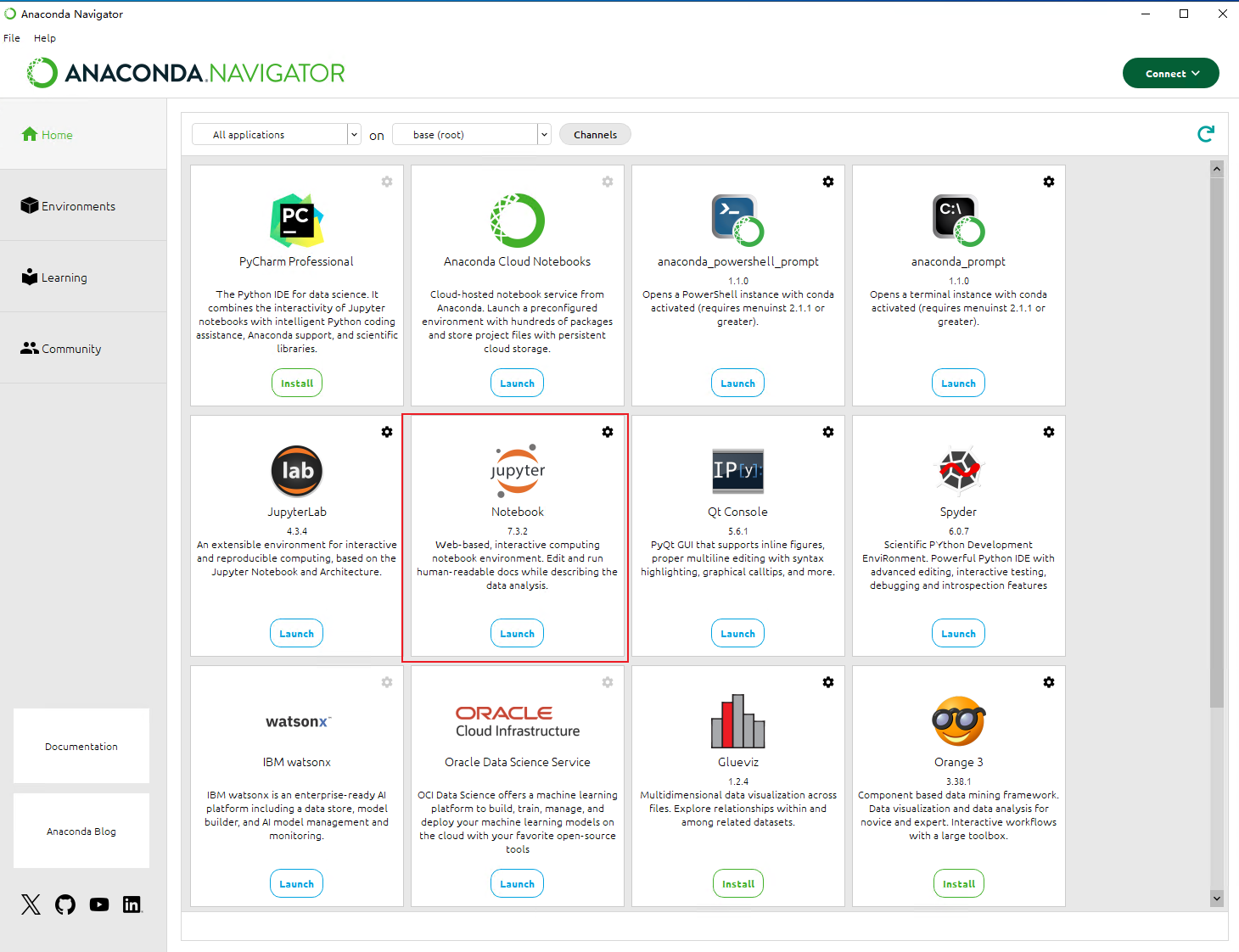Open the Spyder settings gear
The width and height of the screenshot is (1239, 952).
pyautogui.click(x=1049, y=432)
